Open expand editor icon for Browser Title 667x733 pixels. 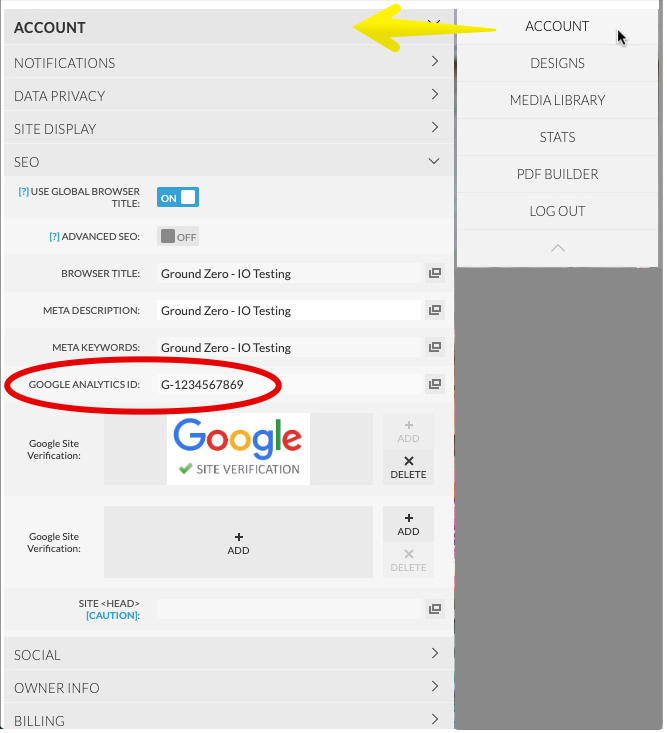click(x=437, y=274)
